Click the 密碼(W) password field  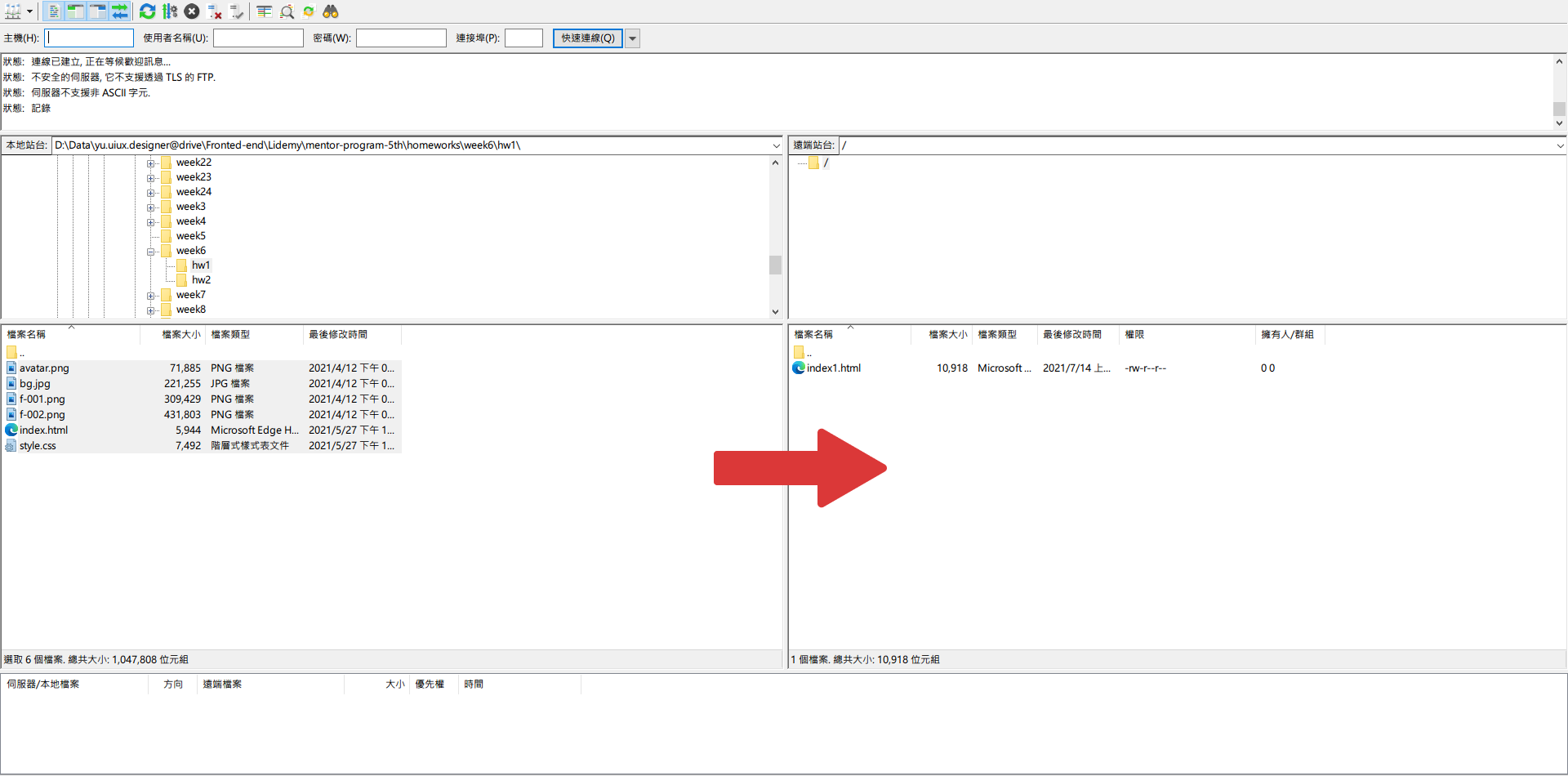(401, 38)
